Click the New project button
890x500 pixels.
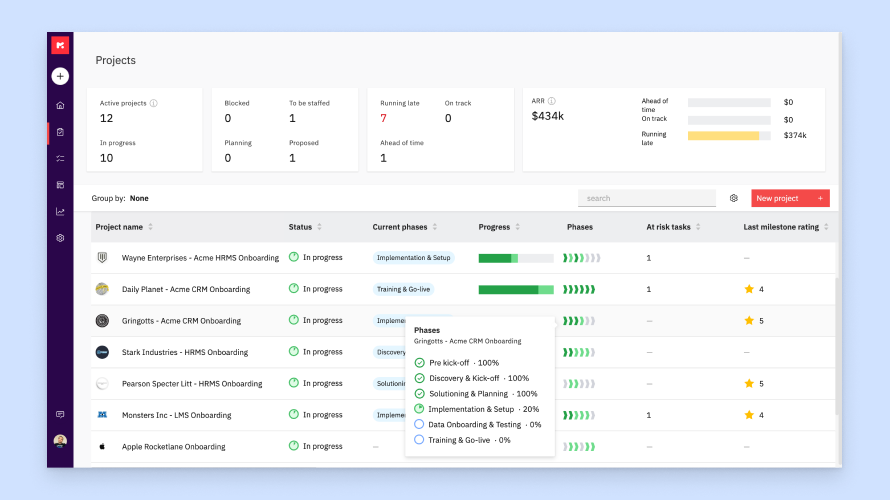(x=789, y=198)
